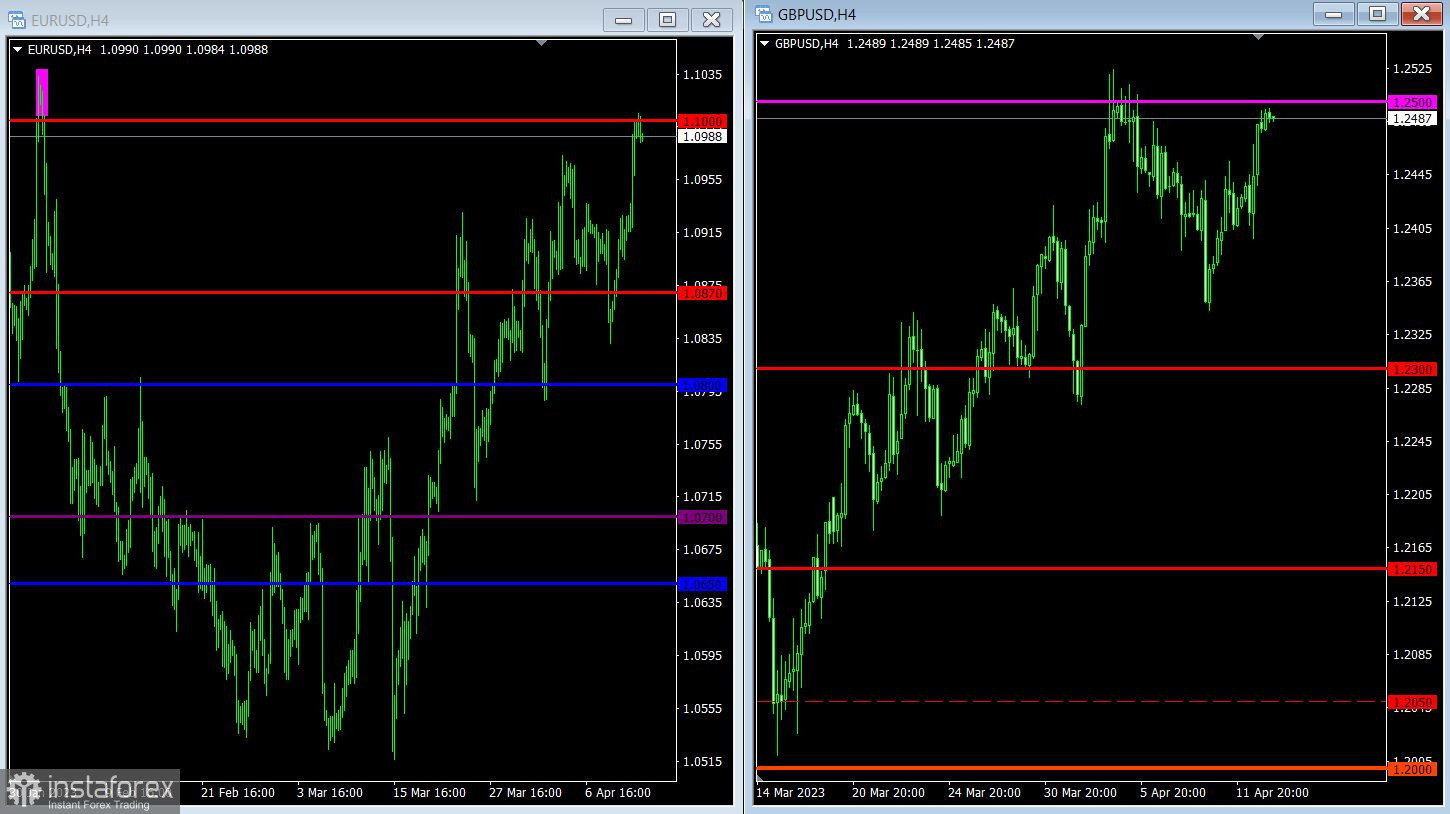Click the 1.0755 value on EURUSD price scale
Screen dimensions: 1450x814
[x=702, y=444]
